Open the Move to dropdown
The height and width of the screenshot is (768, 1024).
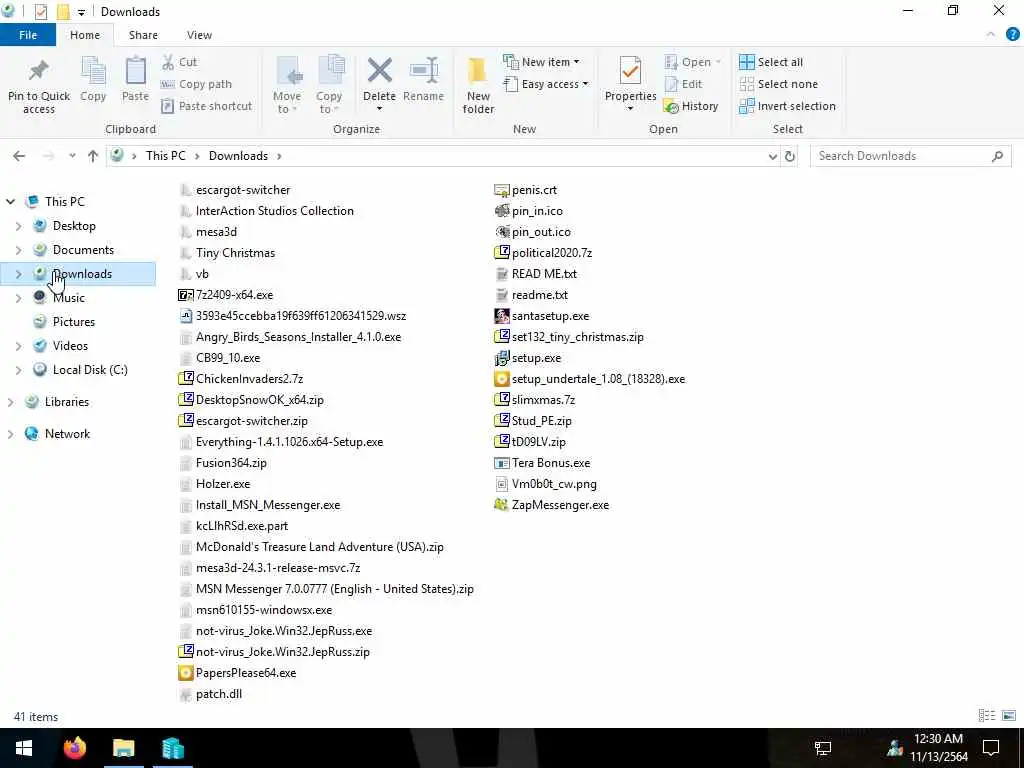coord(287,85)
